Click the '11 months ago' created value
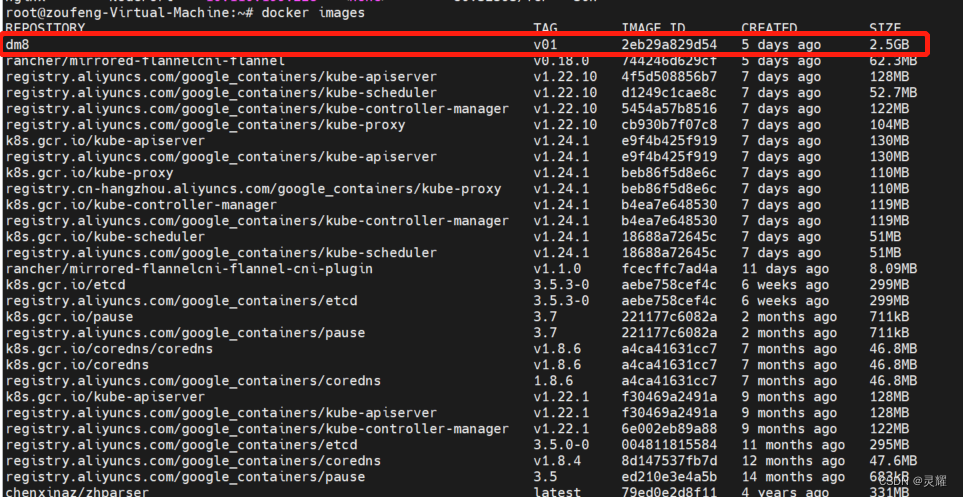This screenshot has width=963, height=497. (793, 444)
